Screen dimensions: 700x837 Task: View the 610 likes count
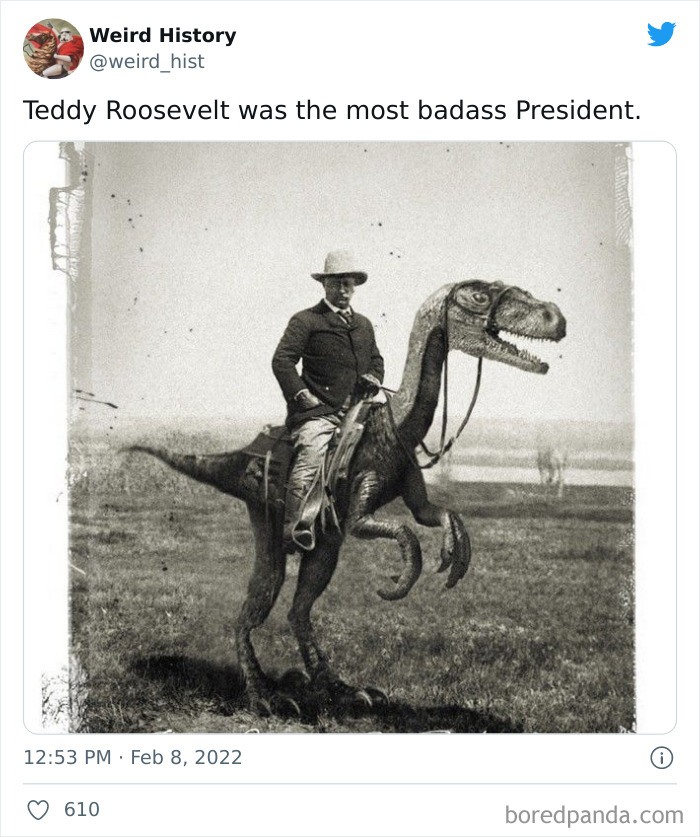coord(82,809)
